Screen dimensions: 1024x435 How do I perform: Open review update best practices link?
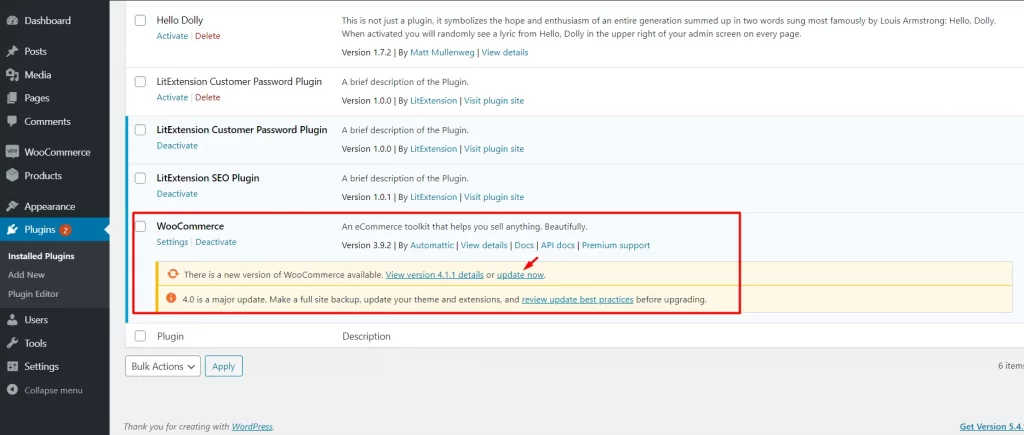577,300
